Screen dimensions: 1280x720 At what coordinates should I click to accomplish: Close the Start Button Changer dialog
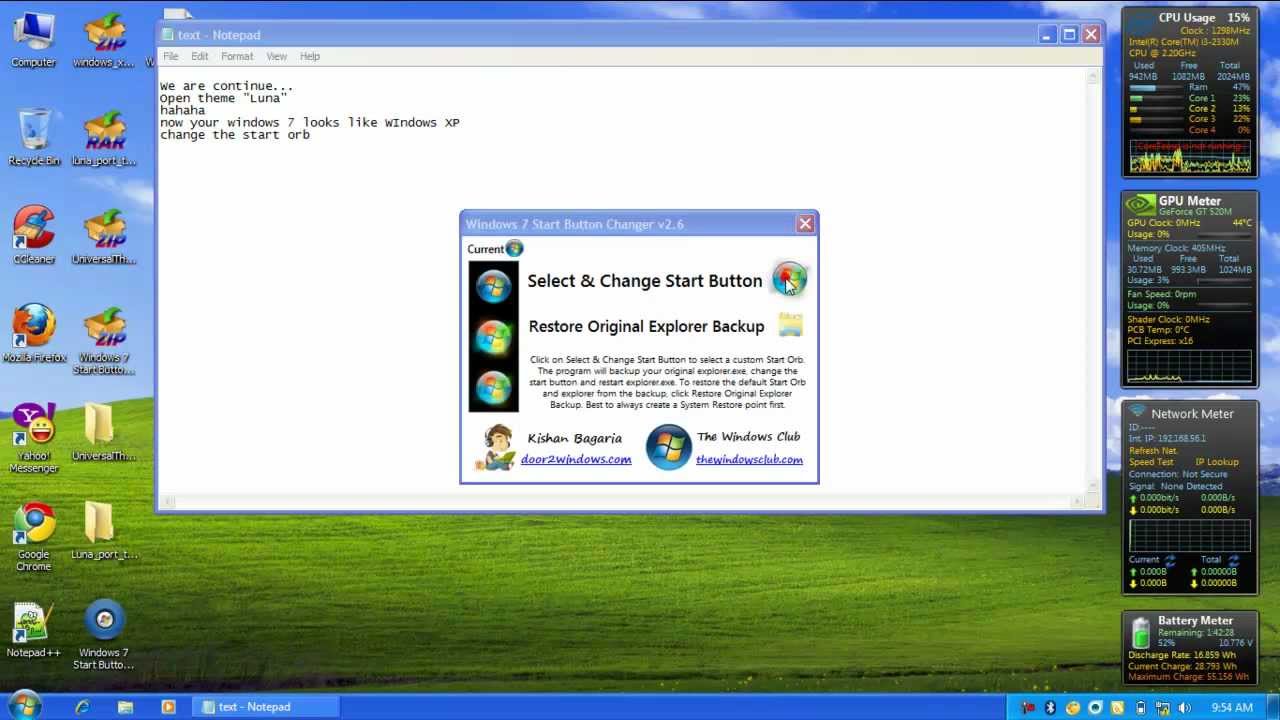click(805, 224)
